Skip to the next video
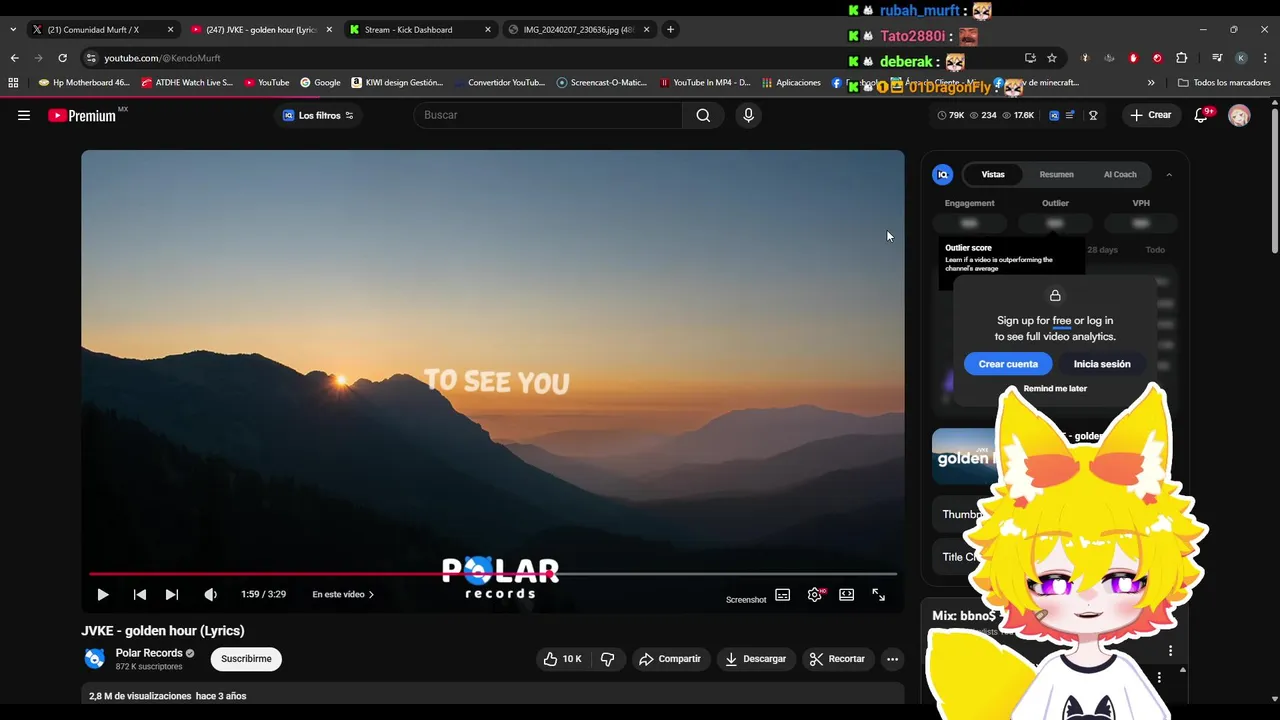 pos(172,594)
